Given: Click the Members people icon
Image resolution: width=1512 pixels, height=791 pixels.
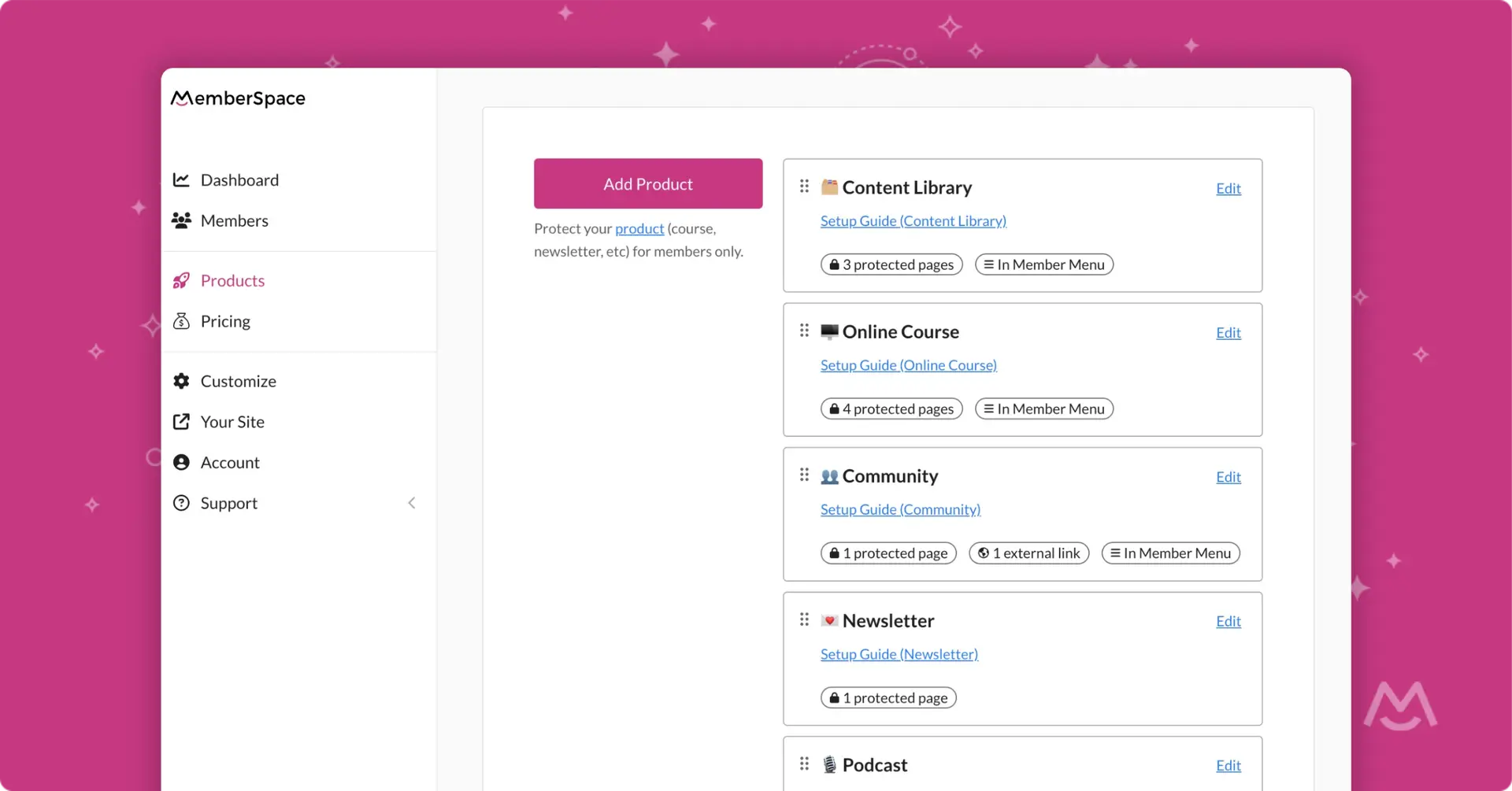Looking at the screenshot, I should coord(181,220).
